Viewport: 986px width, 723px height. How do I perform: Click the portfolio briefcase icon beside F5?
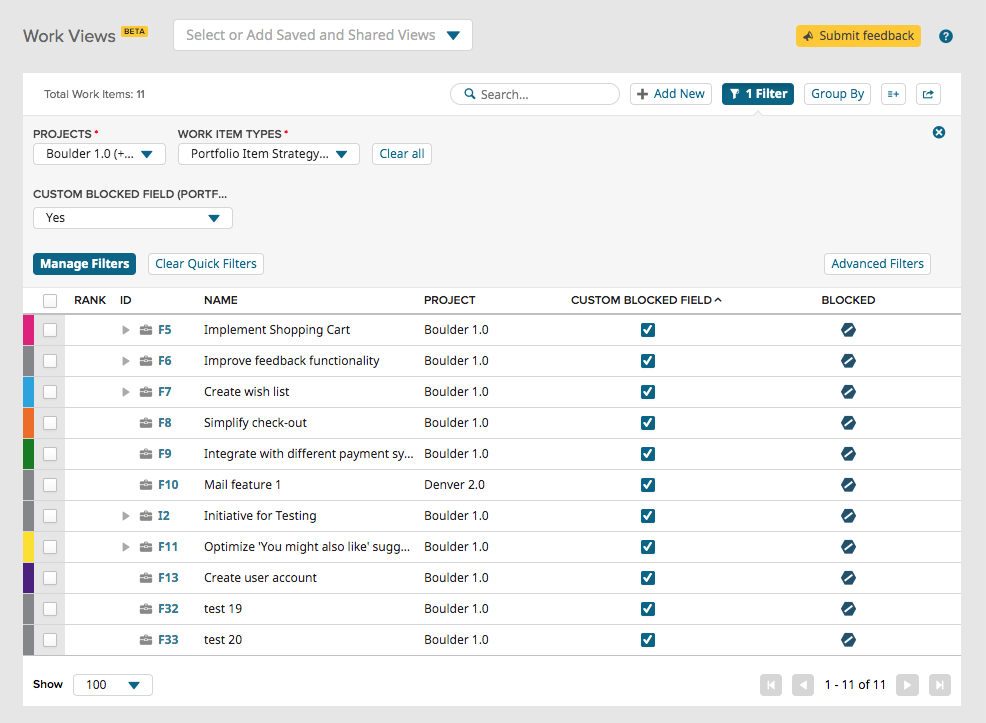click(x=146, y=329)
